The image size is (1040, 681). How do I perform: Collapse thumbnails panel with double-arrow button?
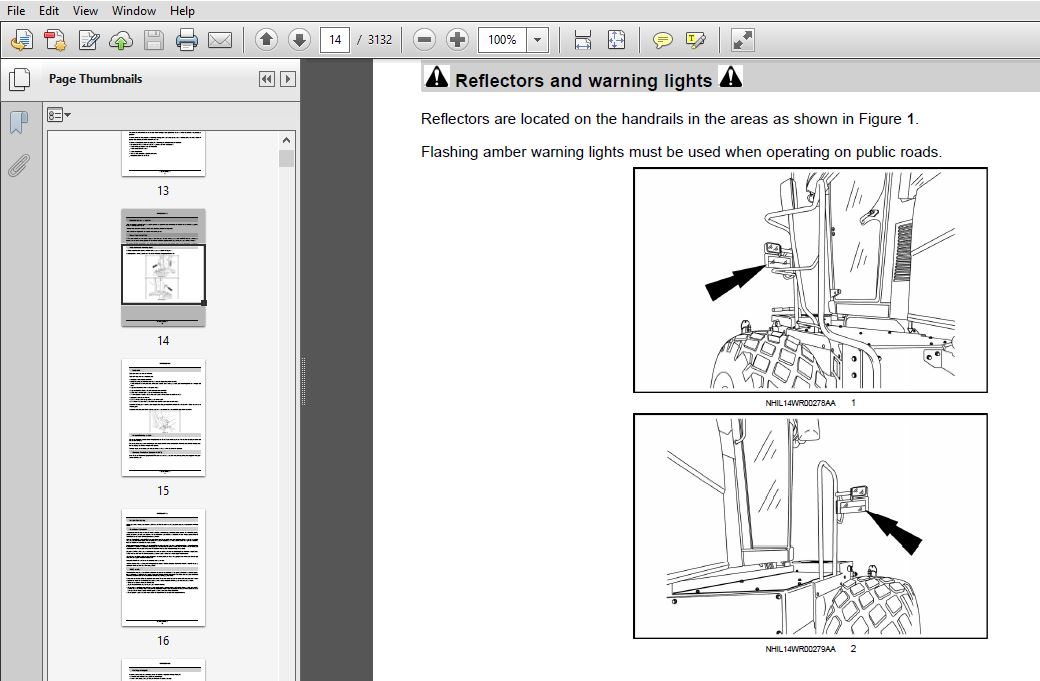pos(267,79)
